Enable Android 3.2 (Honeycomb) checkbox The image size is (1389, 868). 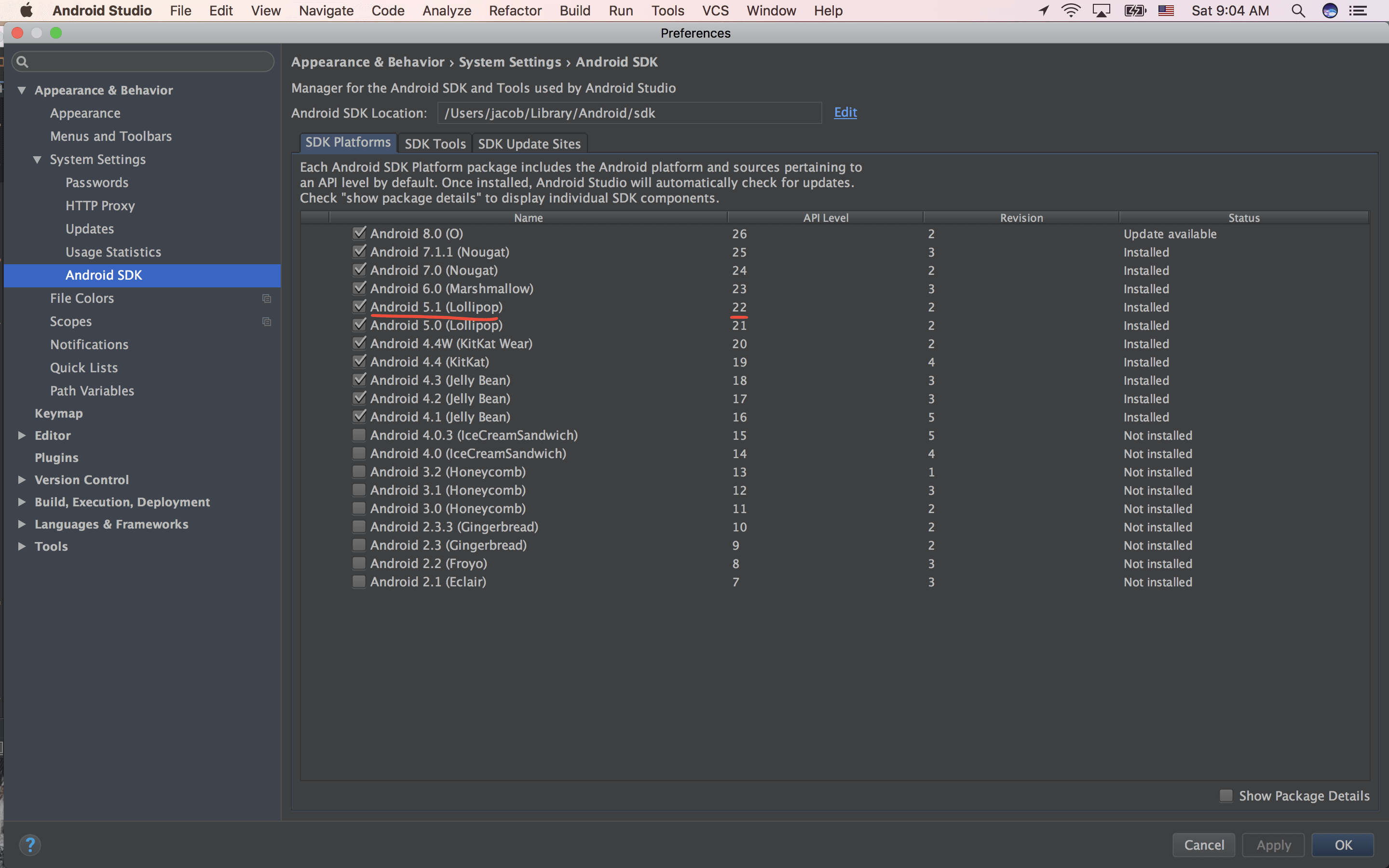pos(359,472)
